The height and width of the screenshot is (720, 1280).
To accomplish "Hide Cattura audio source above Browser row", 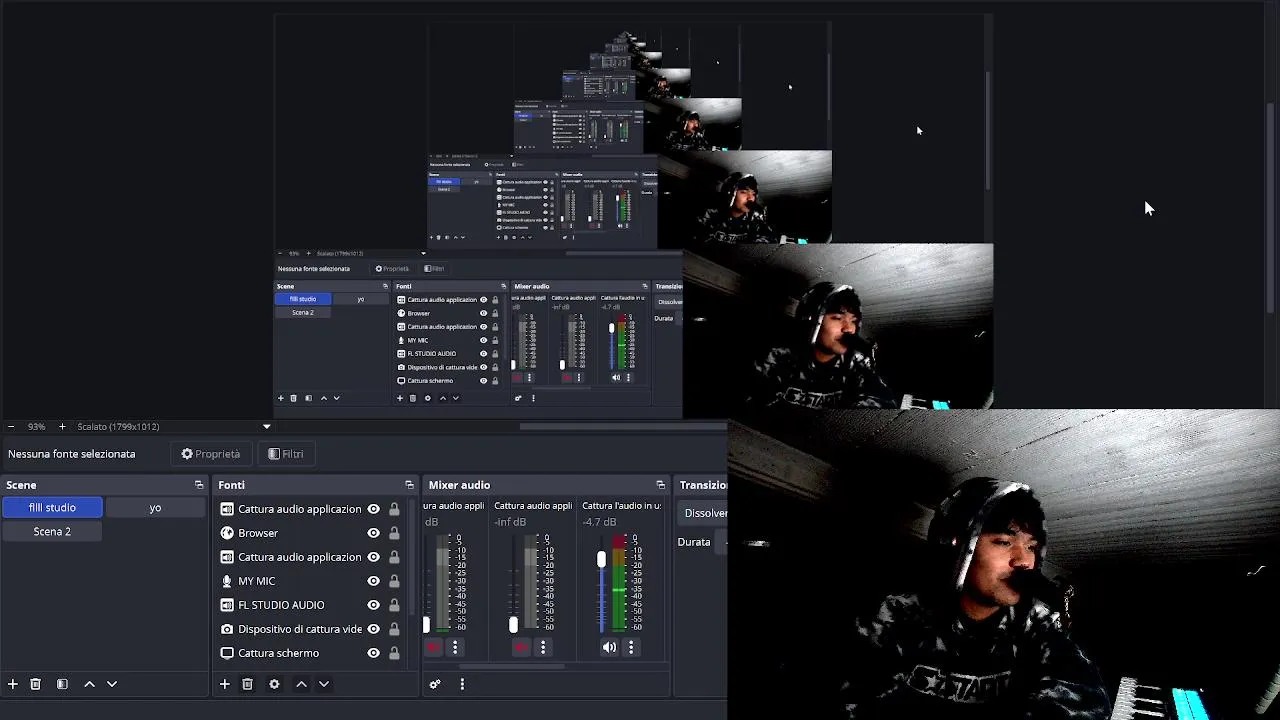I will pyautogui.click(x=374, y=509).
